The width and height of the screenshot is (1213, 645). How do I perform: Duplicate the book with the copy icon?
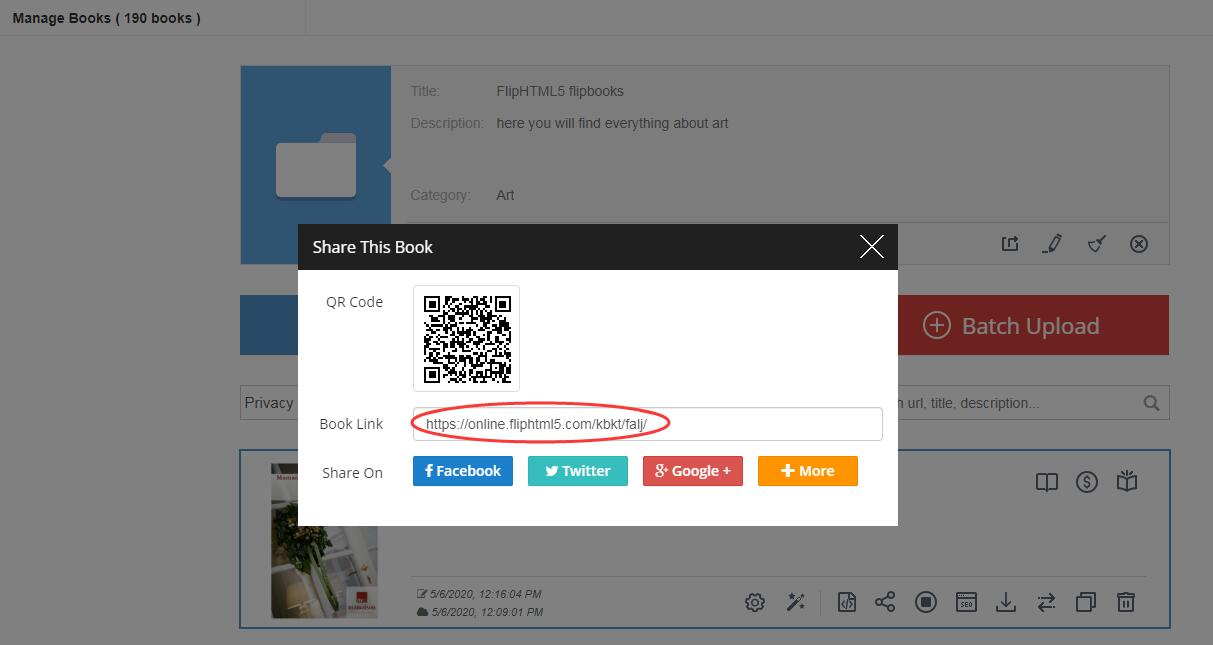pos(1086,601)
